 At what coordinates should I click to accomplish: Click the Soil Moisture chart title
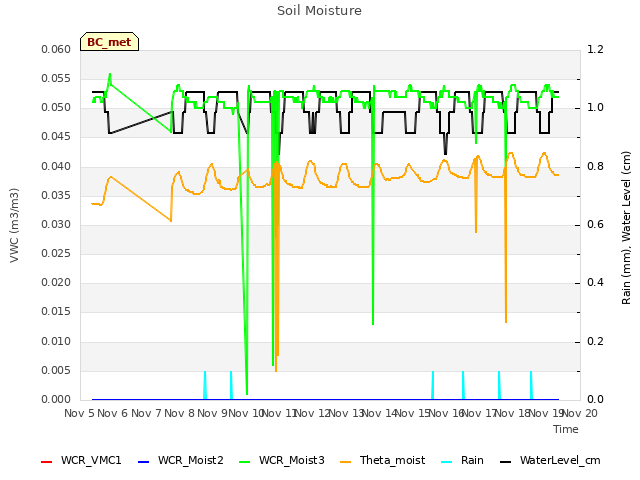[x=319, y=11]
